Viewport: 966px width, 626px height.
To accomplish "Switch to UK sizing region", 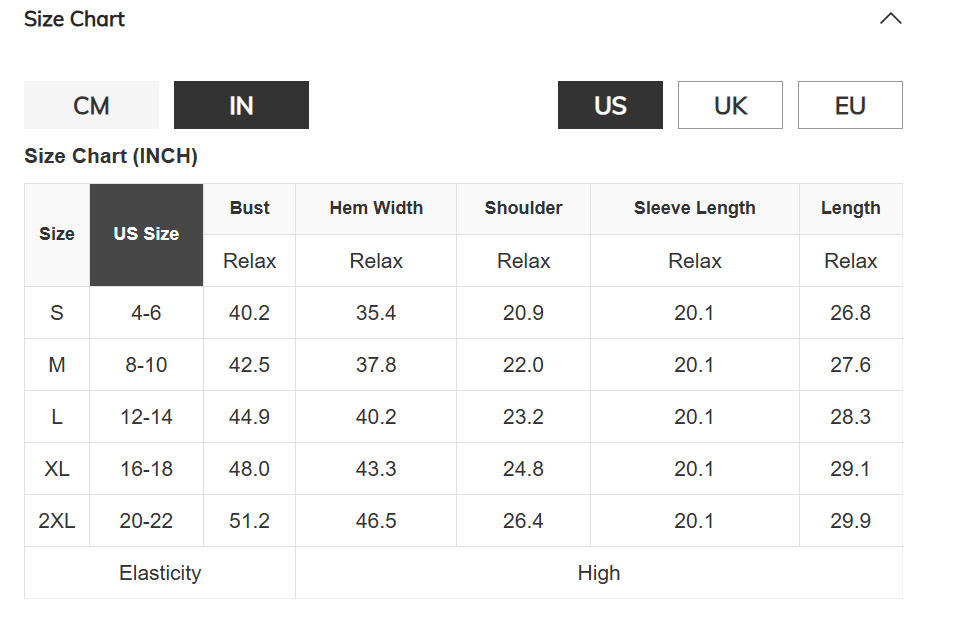I will [x=730, y=105].
